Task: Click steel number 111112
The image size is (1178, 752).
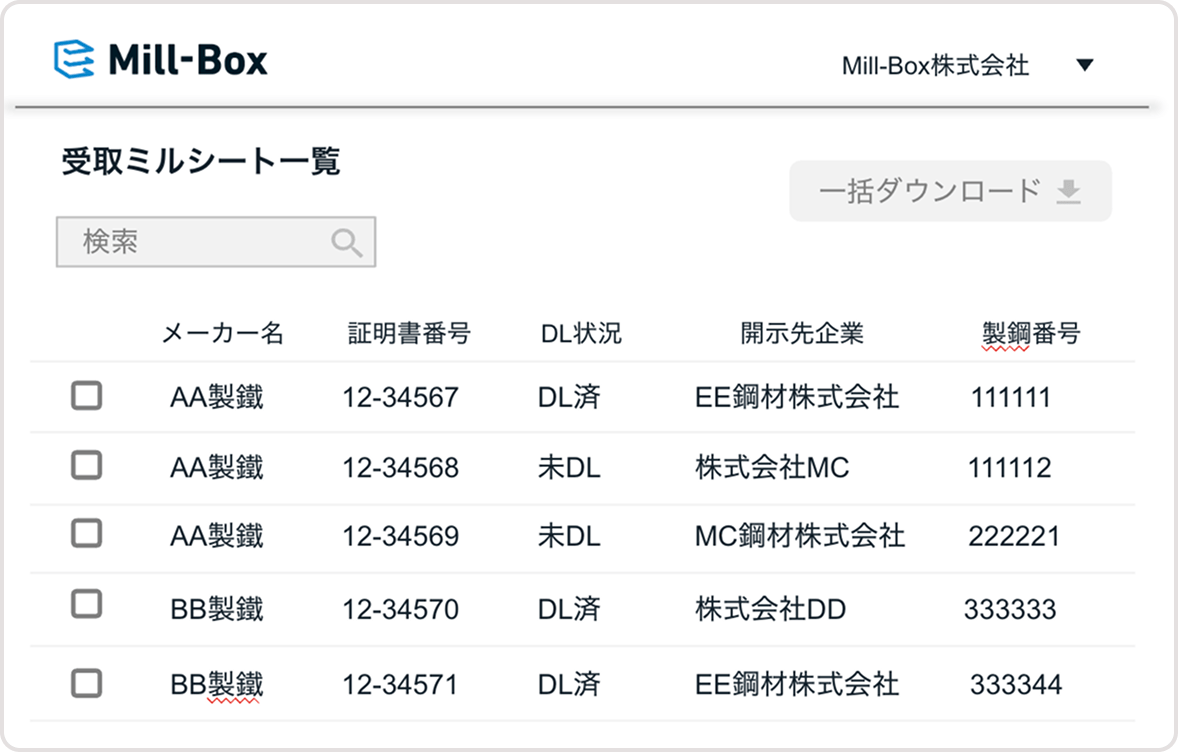Action: pos(1010,467)
